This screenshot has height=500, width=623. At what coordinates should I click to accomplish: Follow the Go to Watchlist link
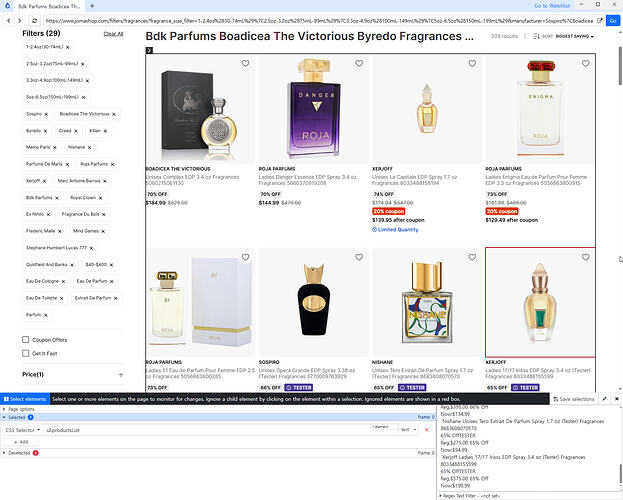[552, 6]
